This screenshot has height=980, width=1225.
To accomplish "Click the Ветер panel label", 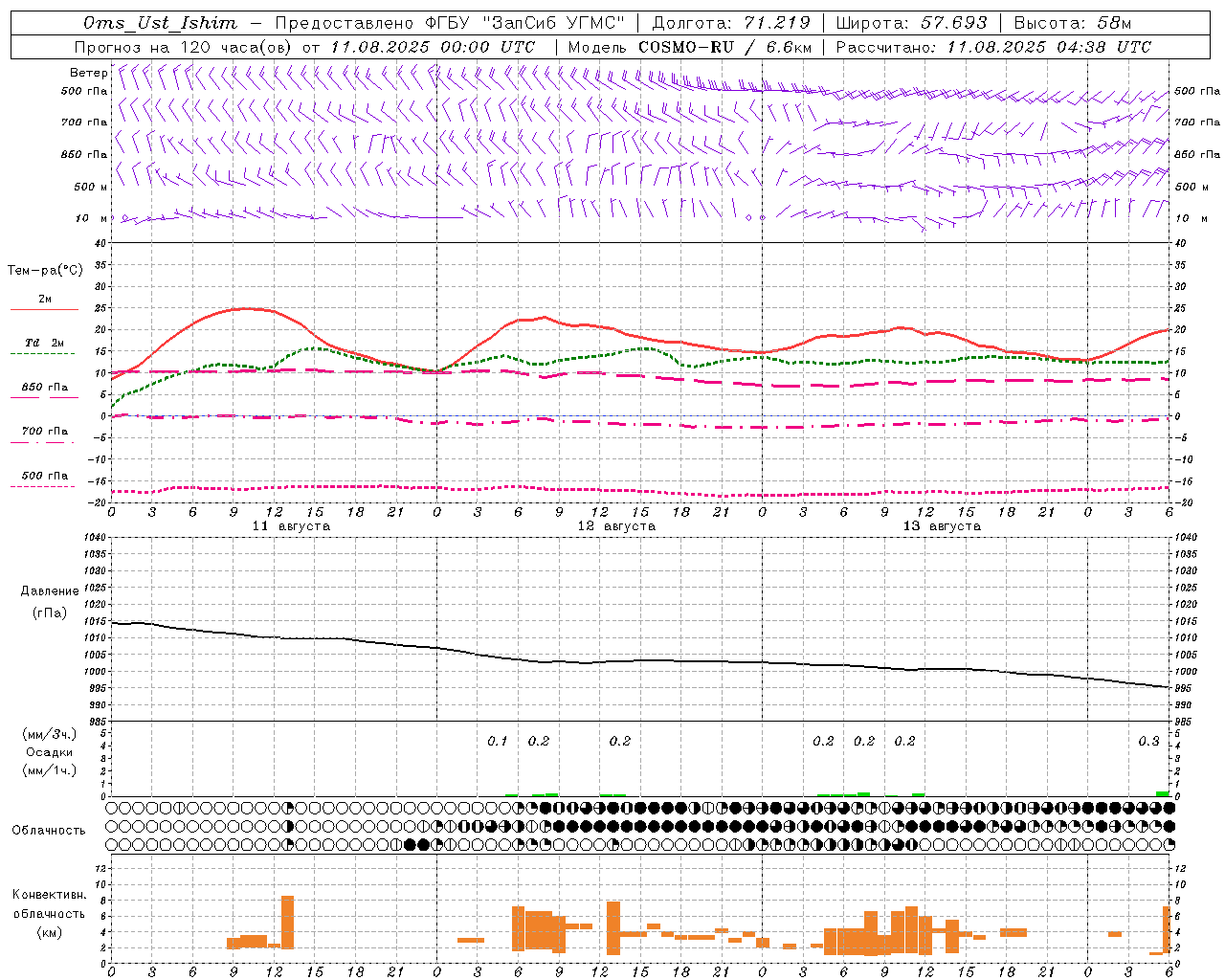I will click(88, 73).
